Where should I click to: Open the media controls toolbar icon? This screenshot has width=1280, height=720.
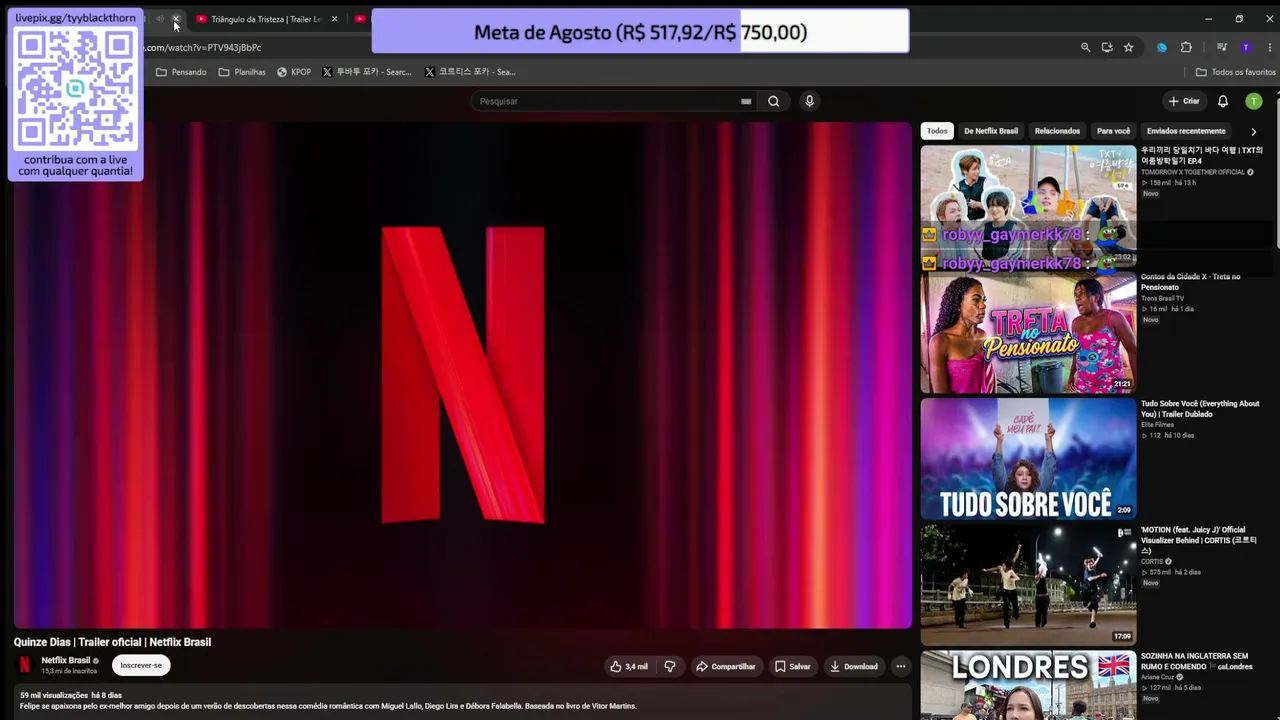[1221, 47]
